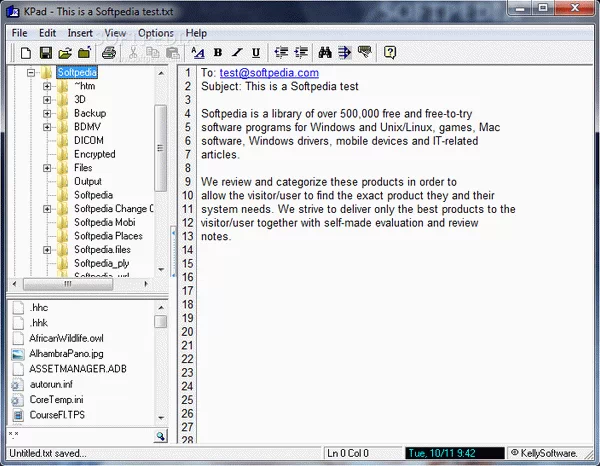Click the keyboard toolbar icon
600x466 pixels.
[x=365, y=52]
